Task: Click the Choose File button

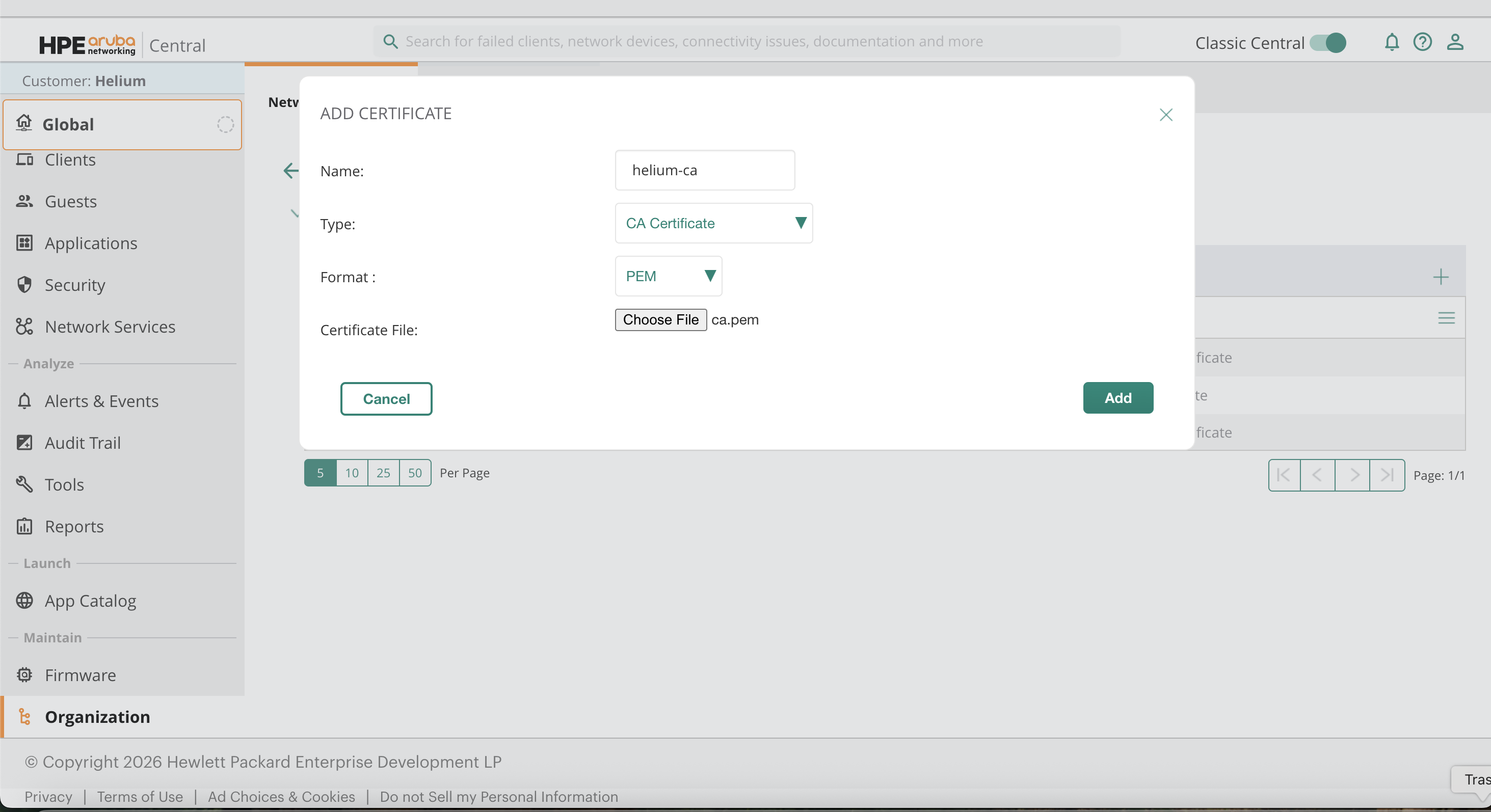Action: point(660,319)
